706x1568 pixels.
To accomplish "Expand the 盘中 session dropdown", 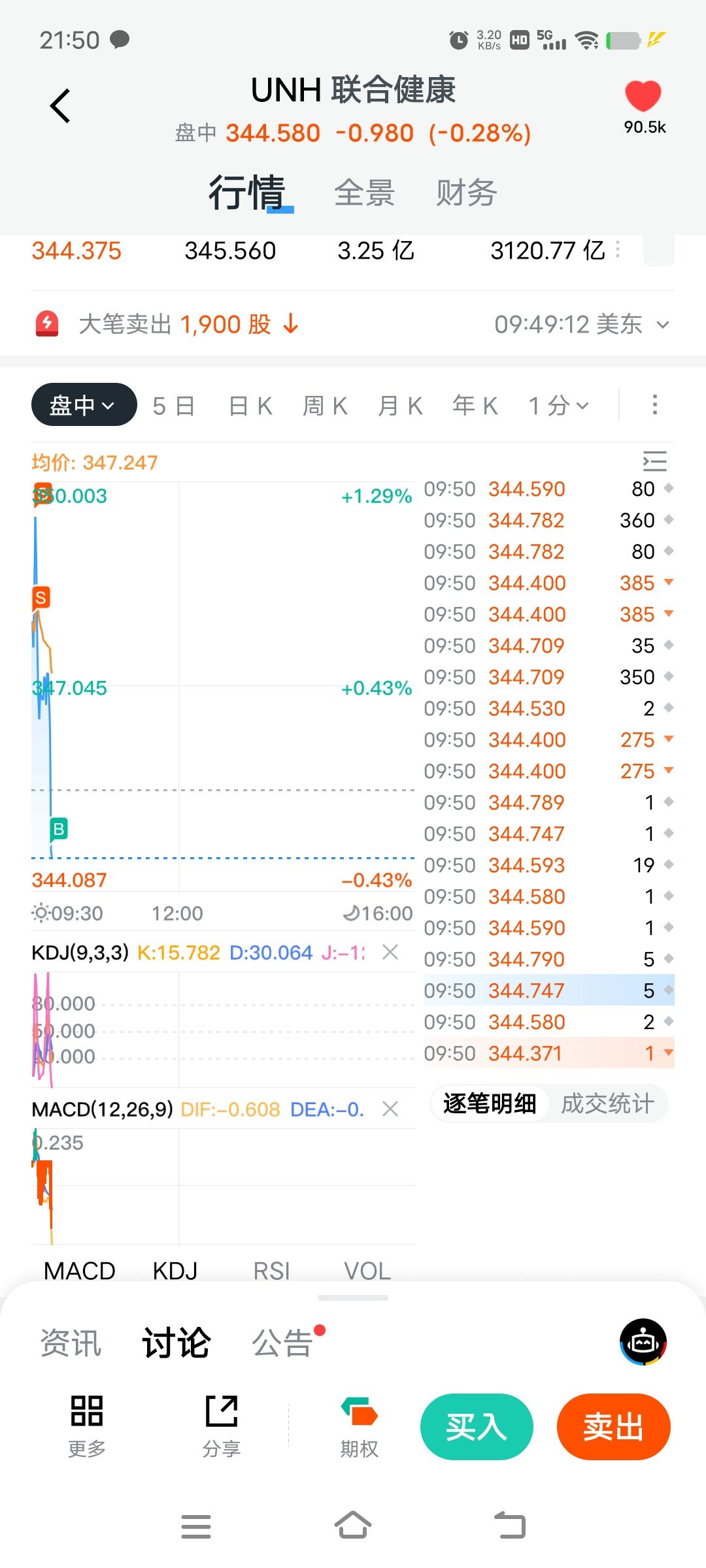I will click(x=84, y=405).
